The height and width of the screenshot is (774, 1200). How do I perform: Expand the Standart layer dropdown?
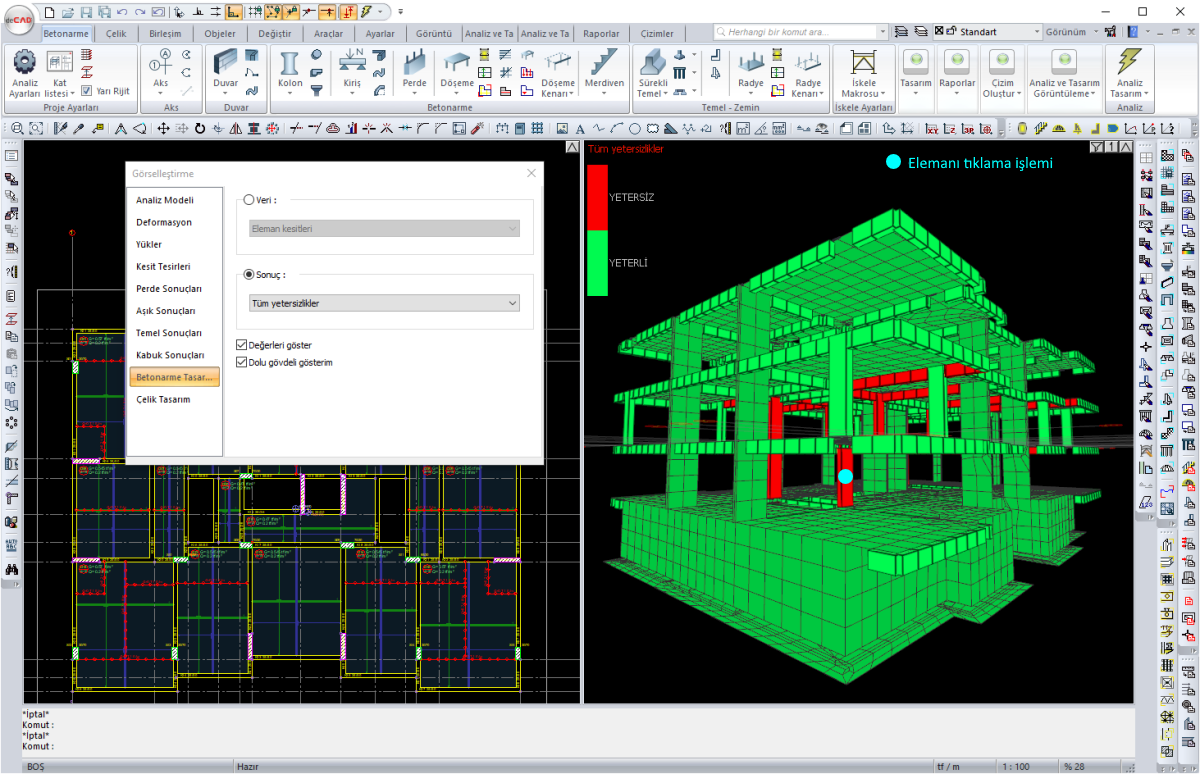(x=1036, y=32)
